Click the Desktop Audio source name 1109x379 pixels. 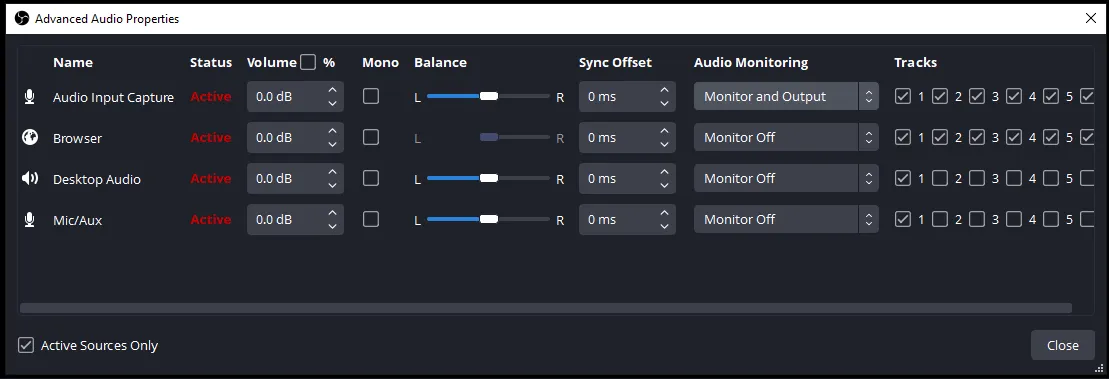click(x=97, y=179)
